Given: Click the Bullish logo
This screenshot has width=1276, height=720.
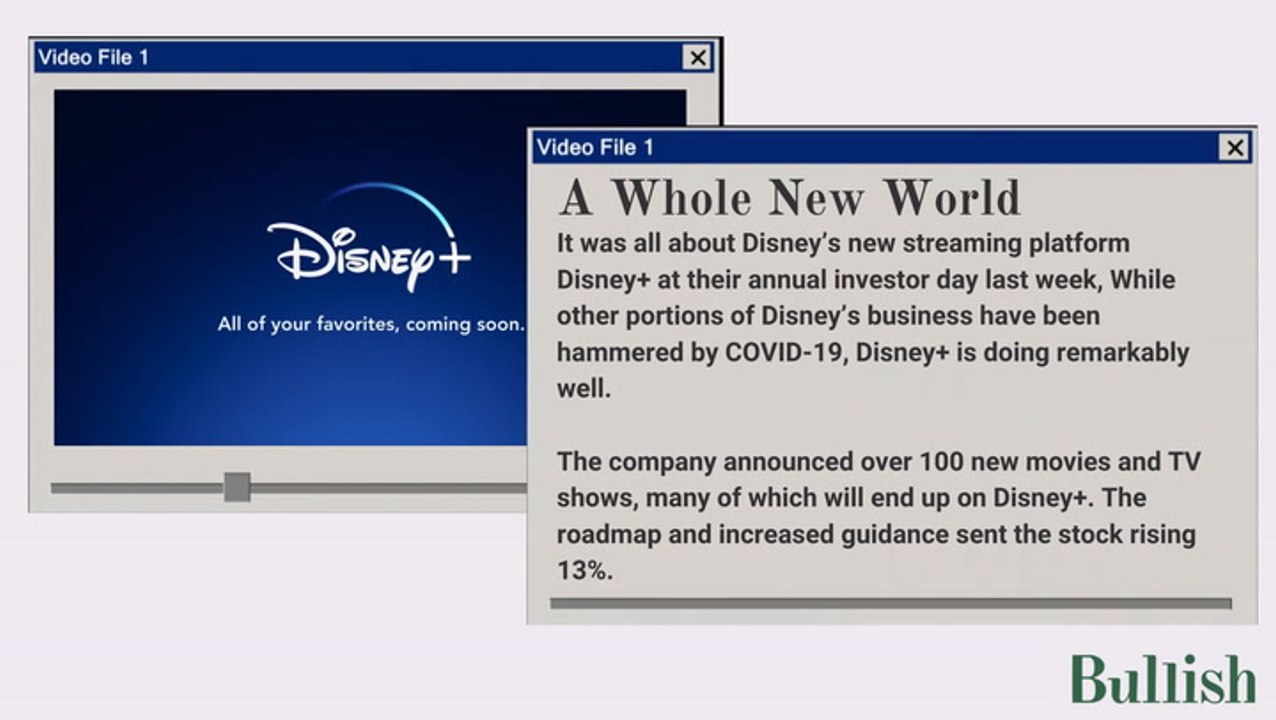Looking at the screenshot, I should [x=1163, y=679].
